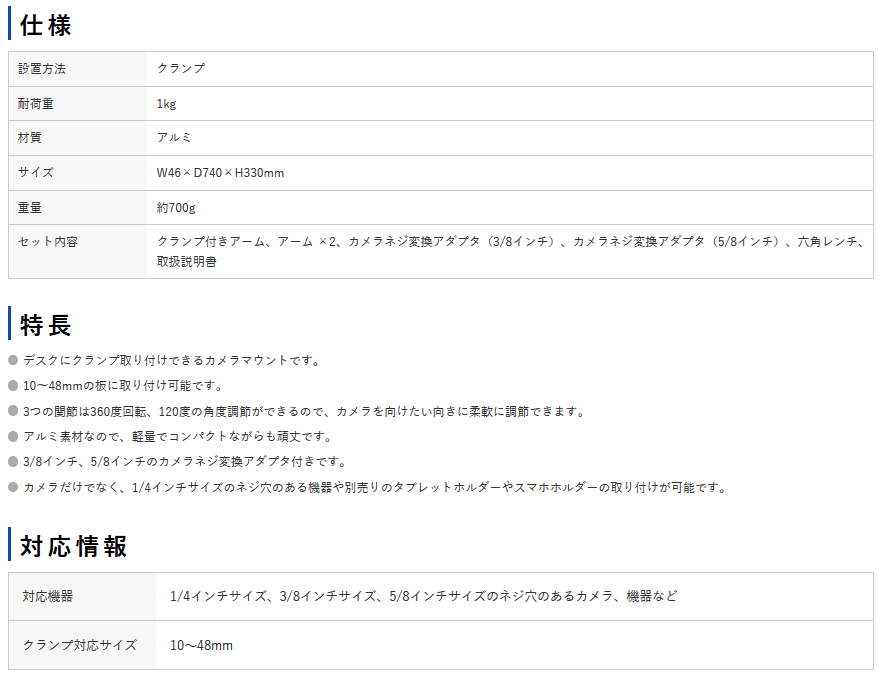Image resolution: width=880 pixels, height=677 pixels.
Task: Click the 10〜48mmの板 feature line
Action: (x=122, y=386)
